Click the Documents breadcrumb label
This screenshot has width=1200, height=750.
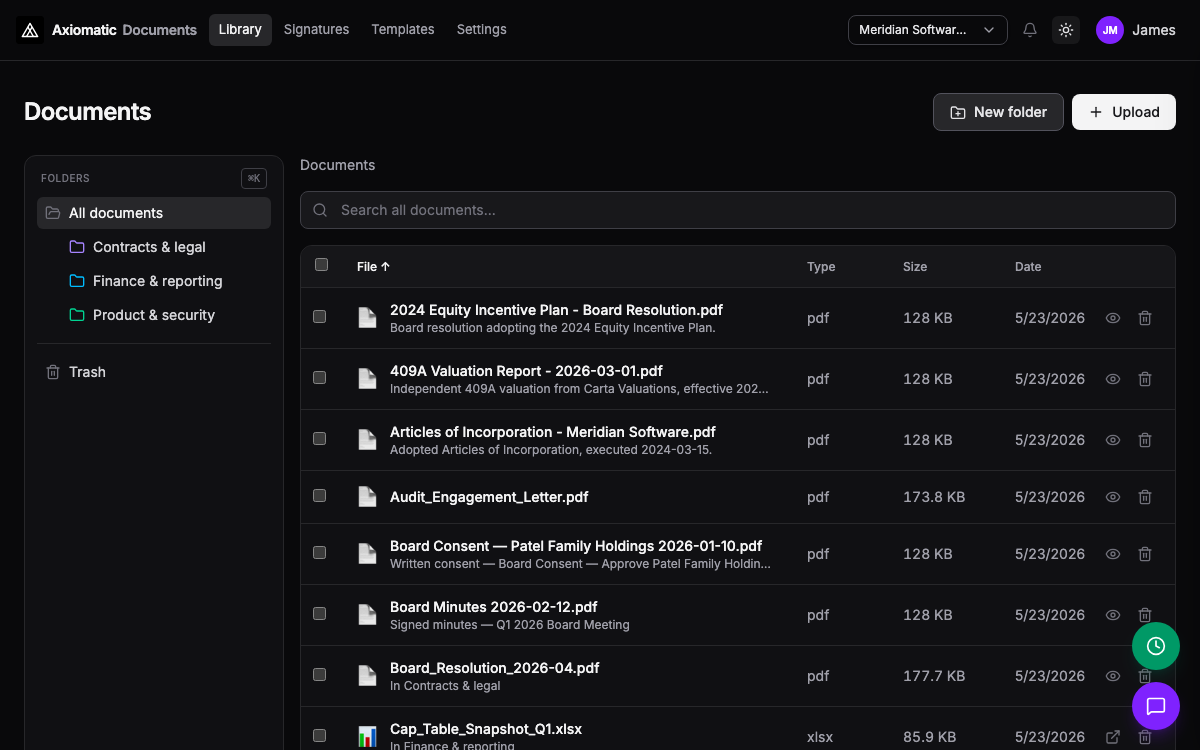tap(338, 165)
